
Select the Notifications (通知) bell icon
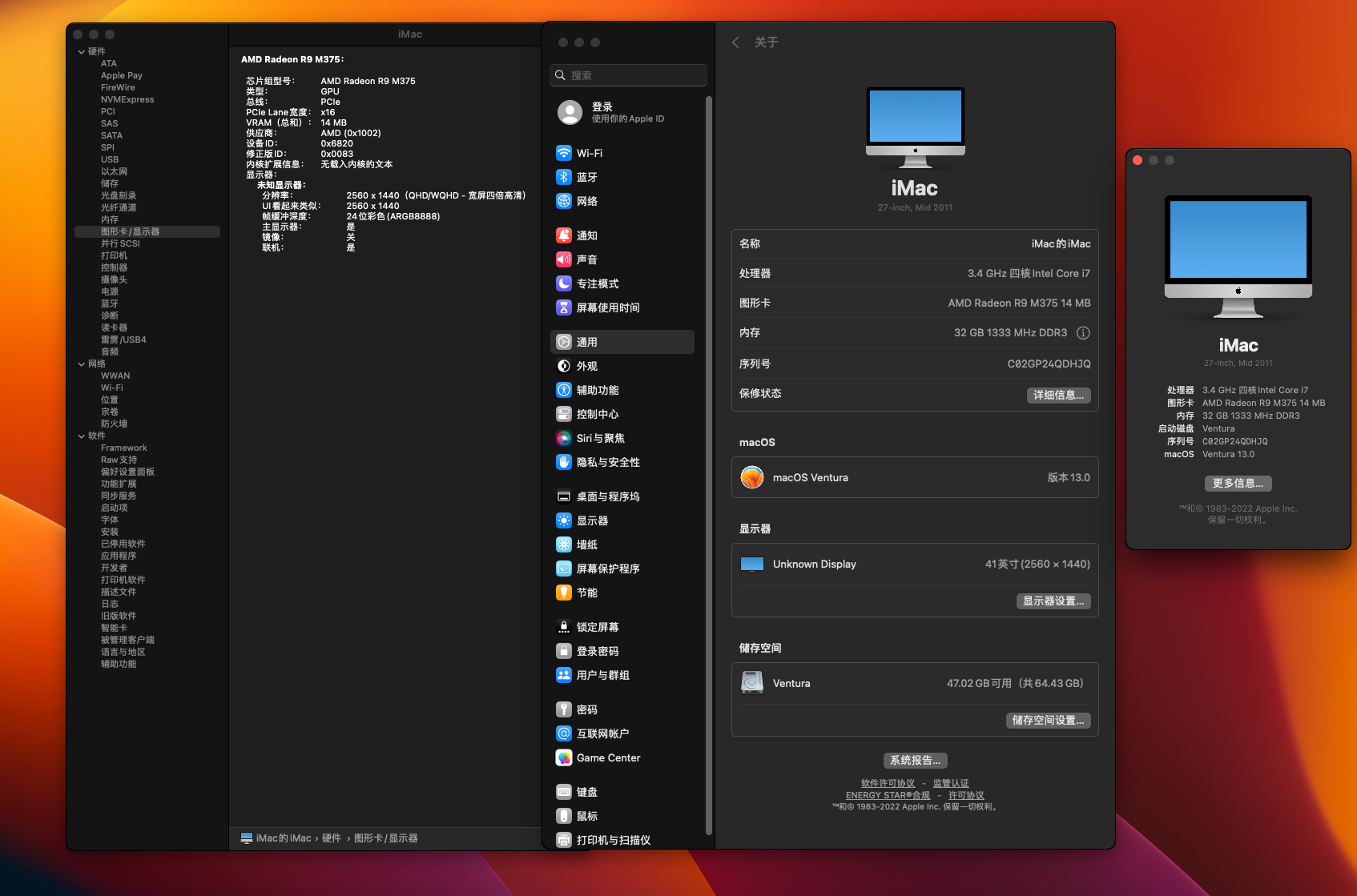tap(564, 235)
